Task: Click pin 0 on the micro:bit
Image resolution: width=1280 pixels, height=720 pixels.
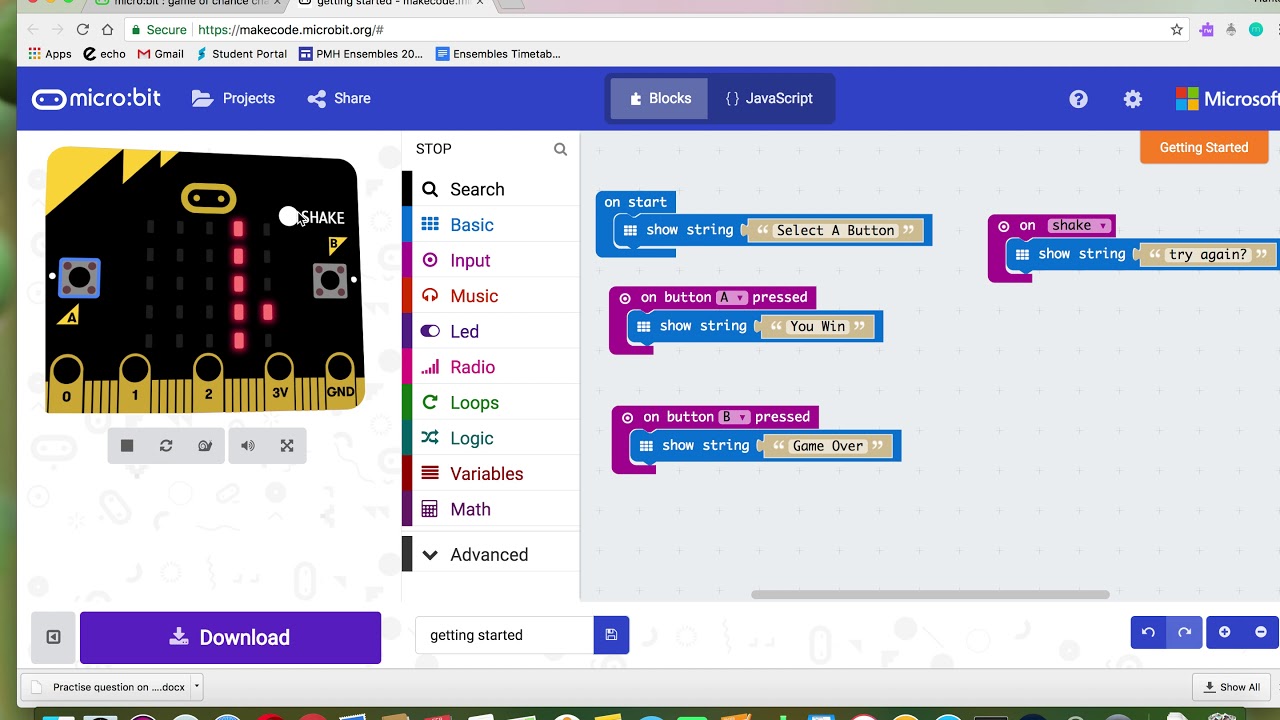Action: tap(67, 382)
